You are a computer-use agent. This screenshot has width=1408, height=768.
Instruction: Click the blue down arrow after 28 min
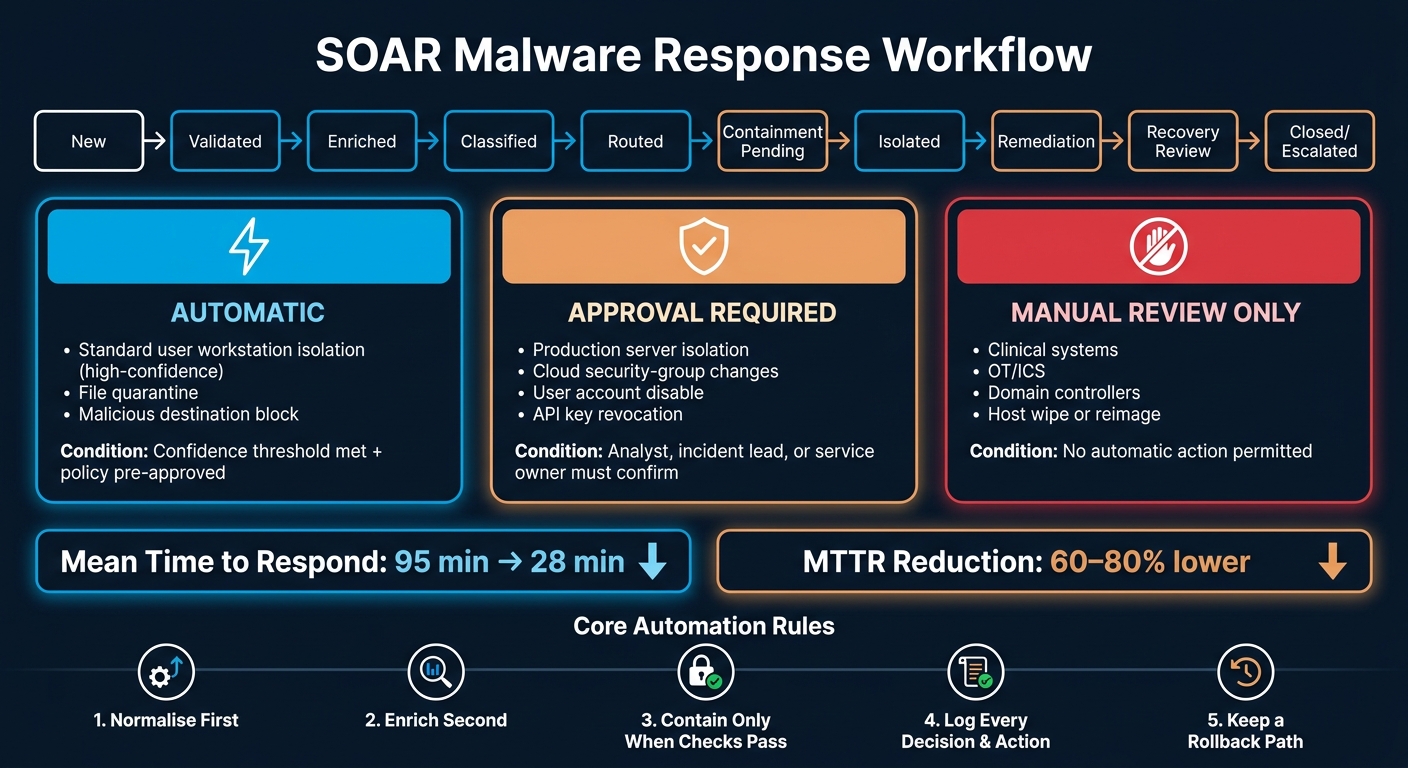point(652,562)
